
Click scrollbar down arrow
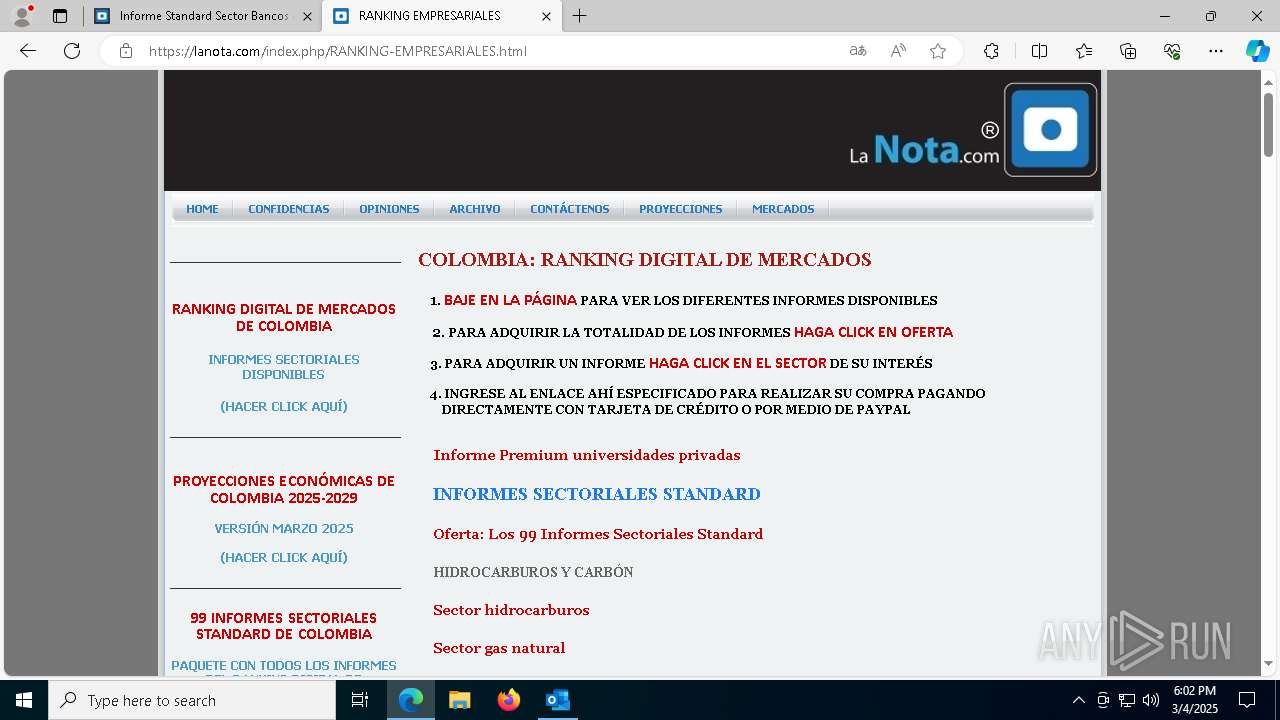coord(1268,664)
